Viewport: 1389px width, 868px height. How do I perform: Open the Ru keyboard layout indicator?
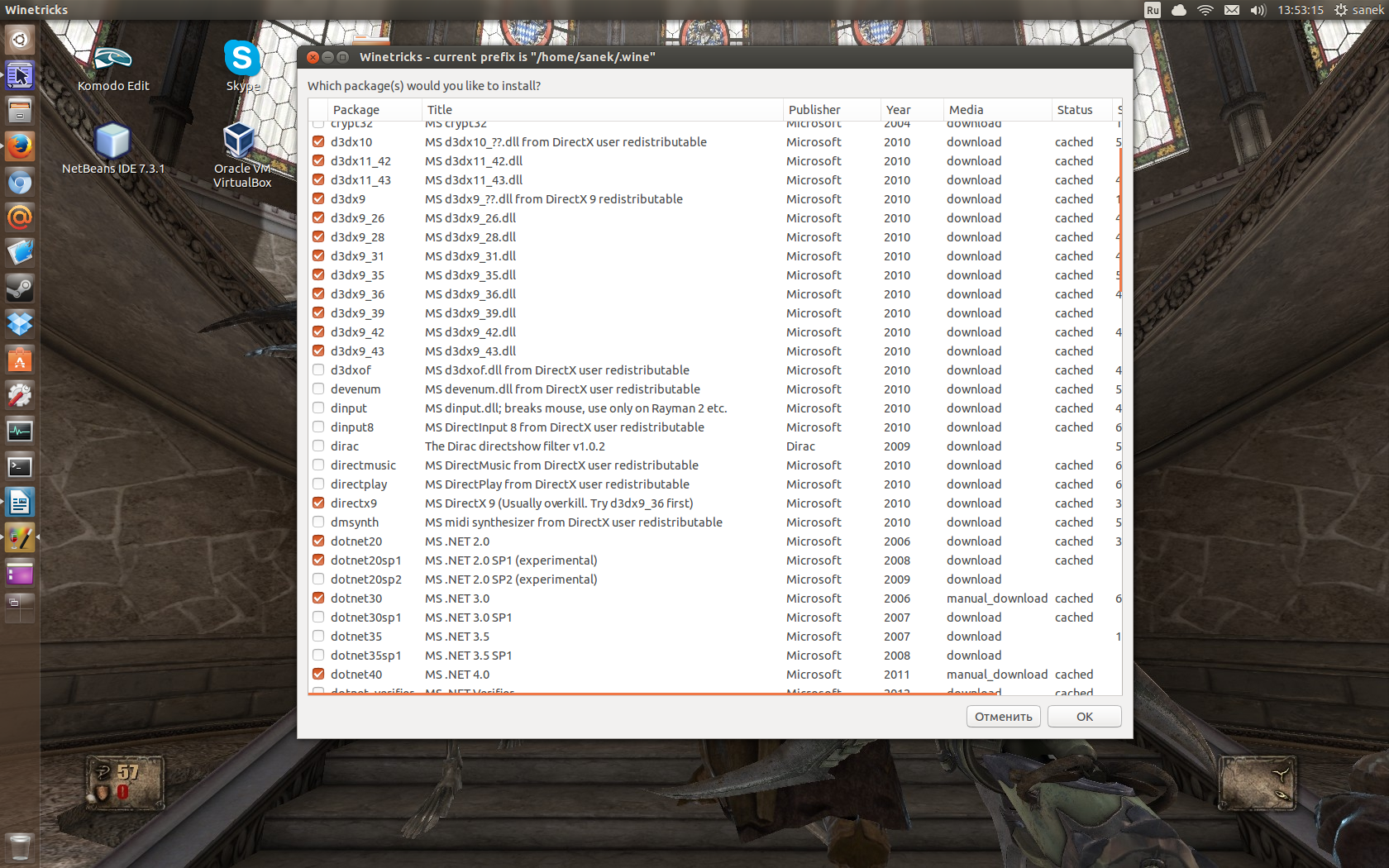coord(1153,10)
